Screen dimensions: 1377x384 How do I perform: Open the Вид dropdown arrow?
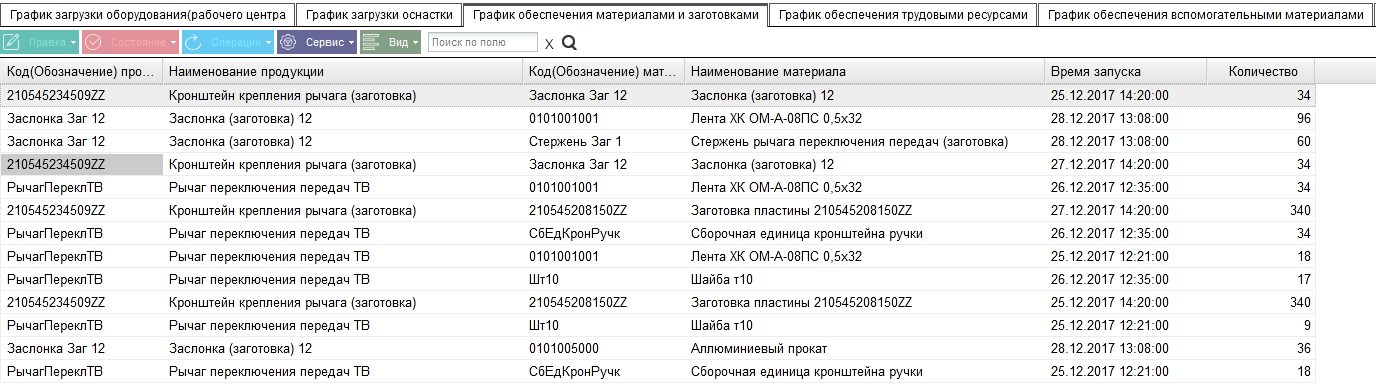tap(415, 43)
